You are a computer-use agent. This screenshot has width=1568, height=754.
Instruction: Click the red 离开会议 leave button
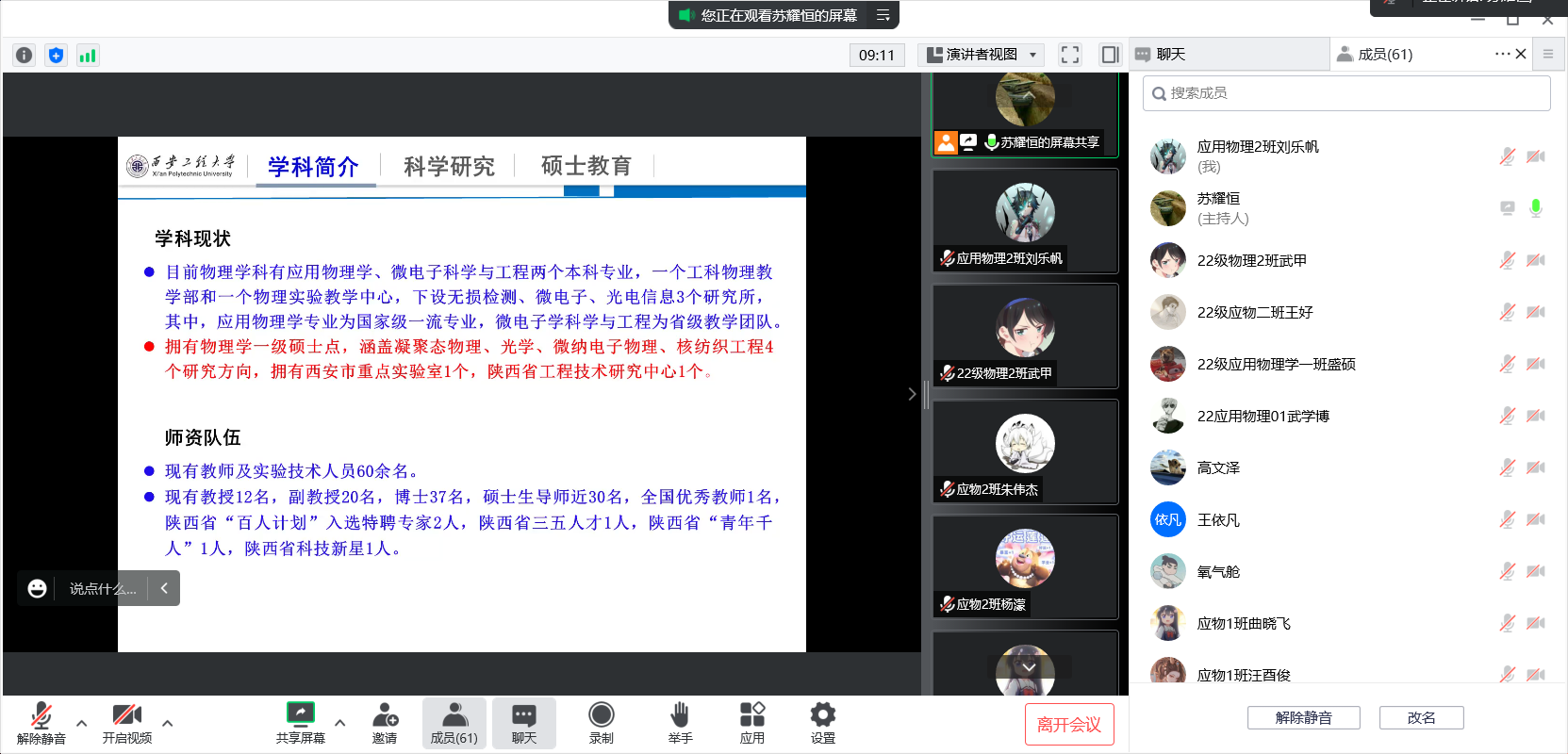click(1069, 725)
